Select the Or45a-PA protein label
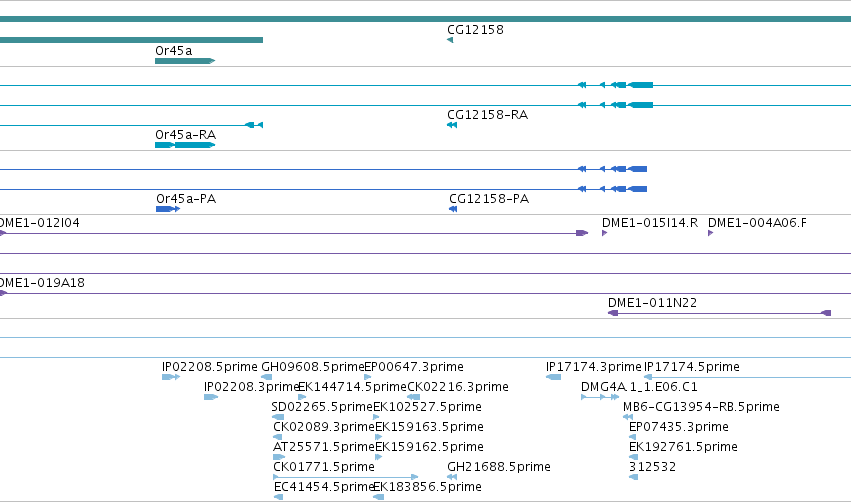851x502 pixels. (x=186, y=199)
